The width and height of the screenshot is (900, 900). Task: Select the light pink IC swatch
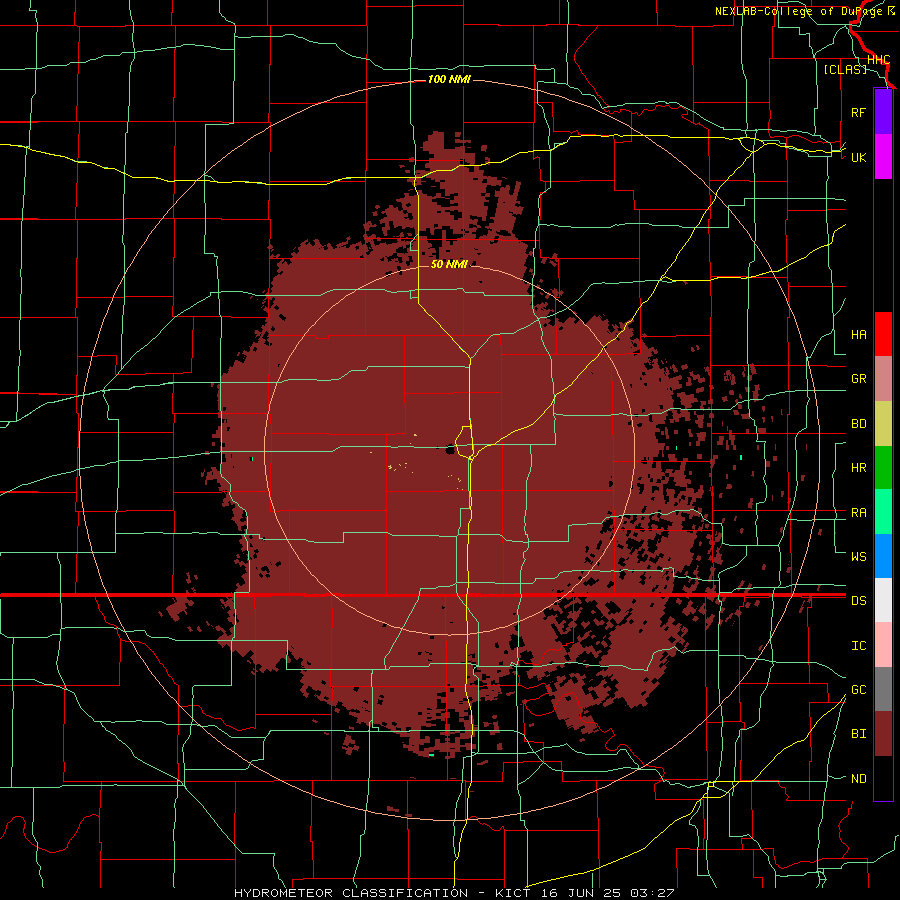point(883,645)
